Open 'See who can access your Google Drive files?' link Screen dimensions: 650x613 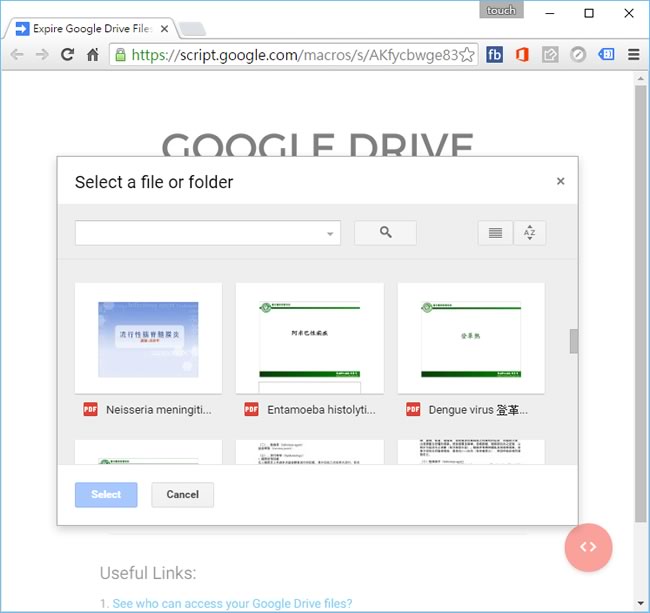[232, 603]
